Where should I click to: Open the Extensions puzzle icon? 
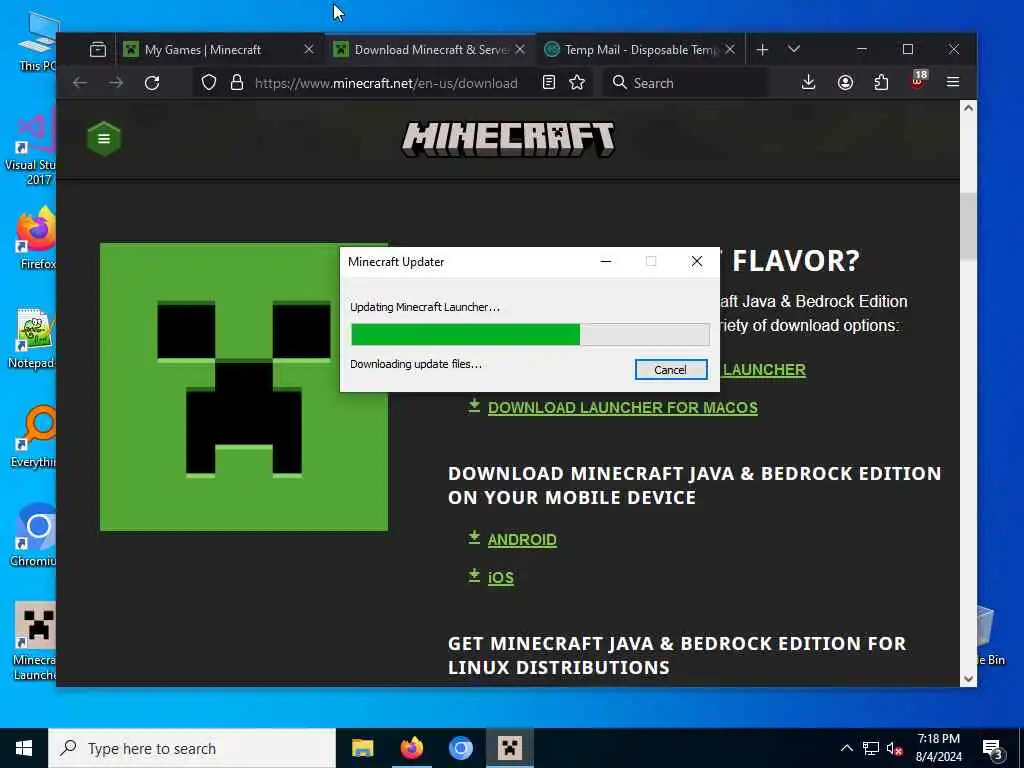[881, 82]
